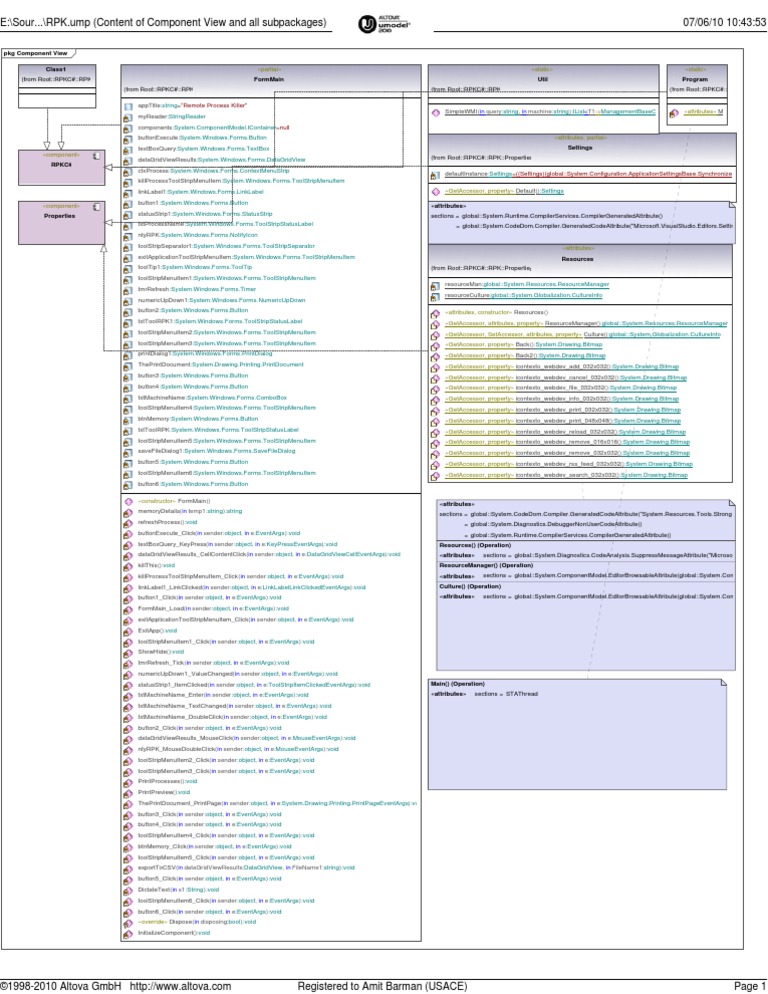Select the icon beside textBoxQuery attribute
Screen dimensions: 768x994
click(x=128, y=150)
